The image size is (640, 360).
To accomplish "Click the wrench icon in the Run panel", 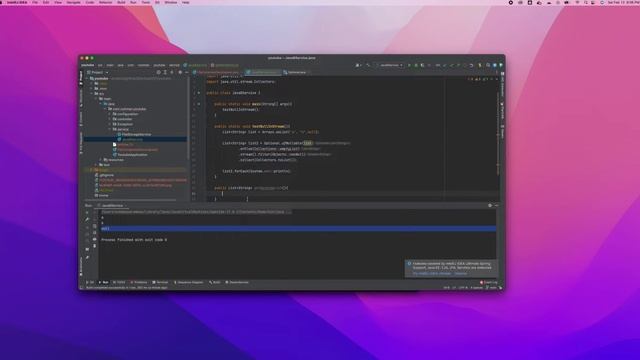I will (x=87, y=219).
